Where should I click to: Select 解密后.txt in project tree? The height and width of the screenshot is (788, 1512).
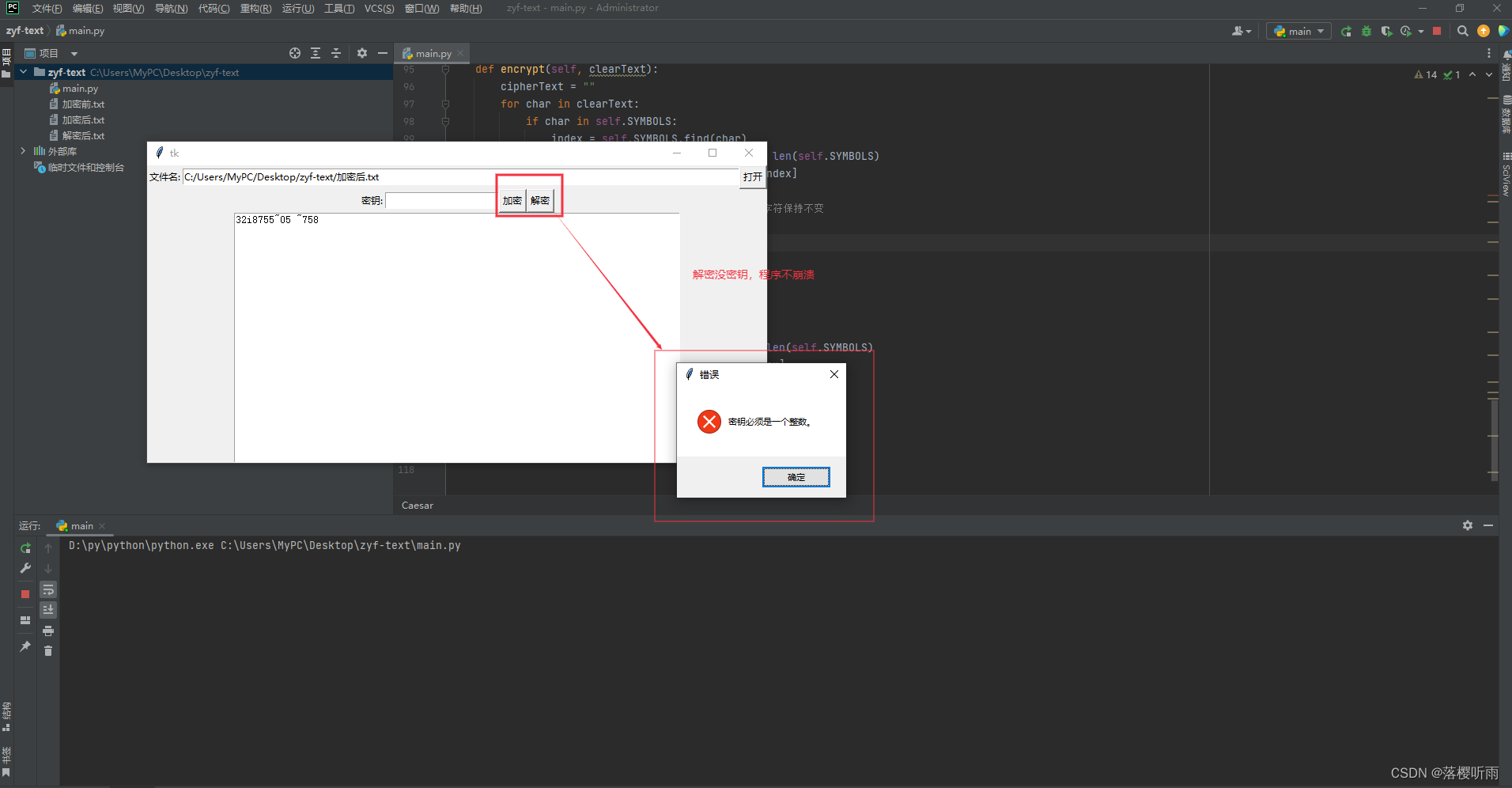pyautogui.click(x=77, y=136)
